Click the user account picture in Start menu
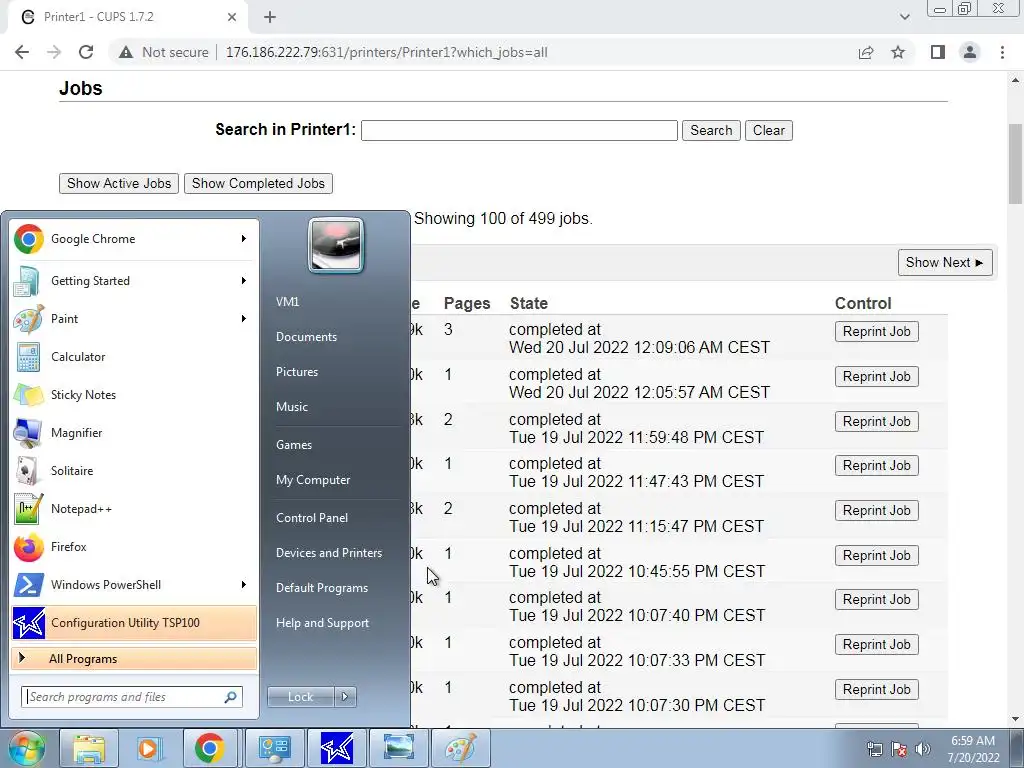Screen dimensions: 1024x768 pos(336,245)
